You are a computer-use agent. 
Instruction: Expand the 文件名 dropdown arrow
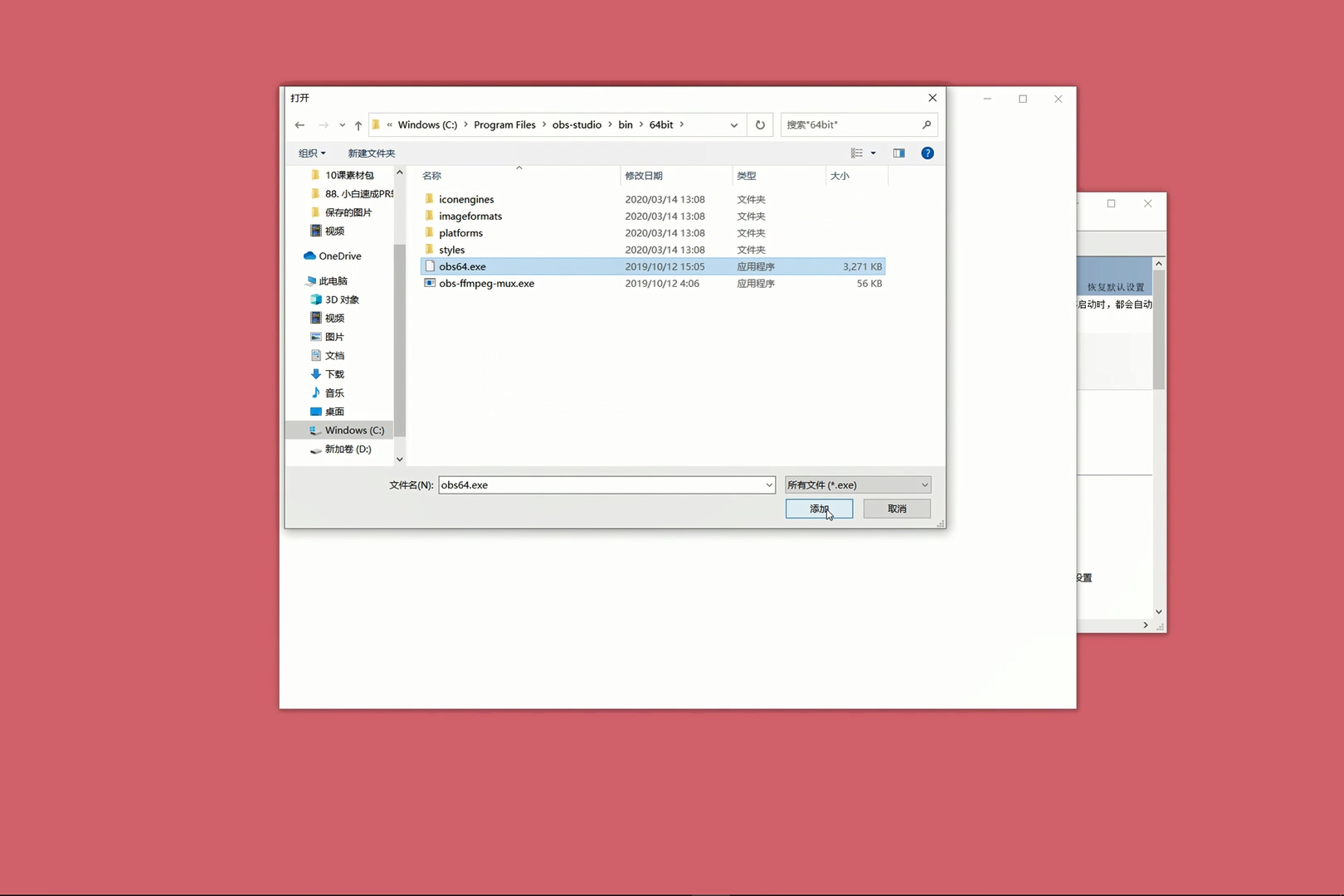[769, 485]
